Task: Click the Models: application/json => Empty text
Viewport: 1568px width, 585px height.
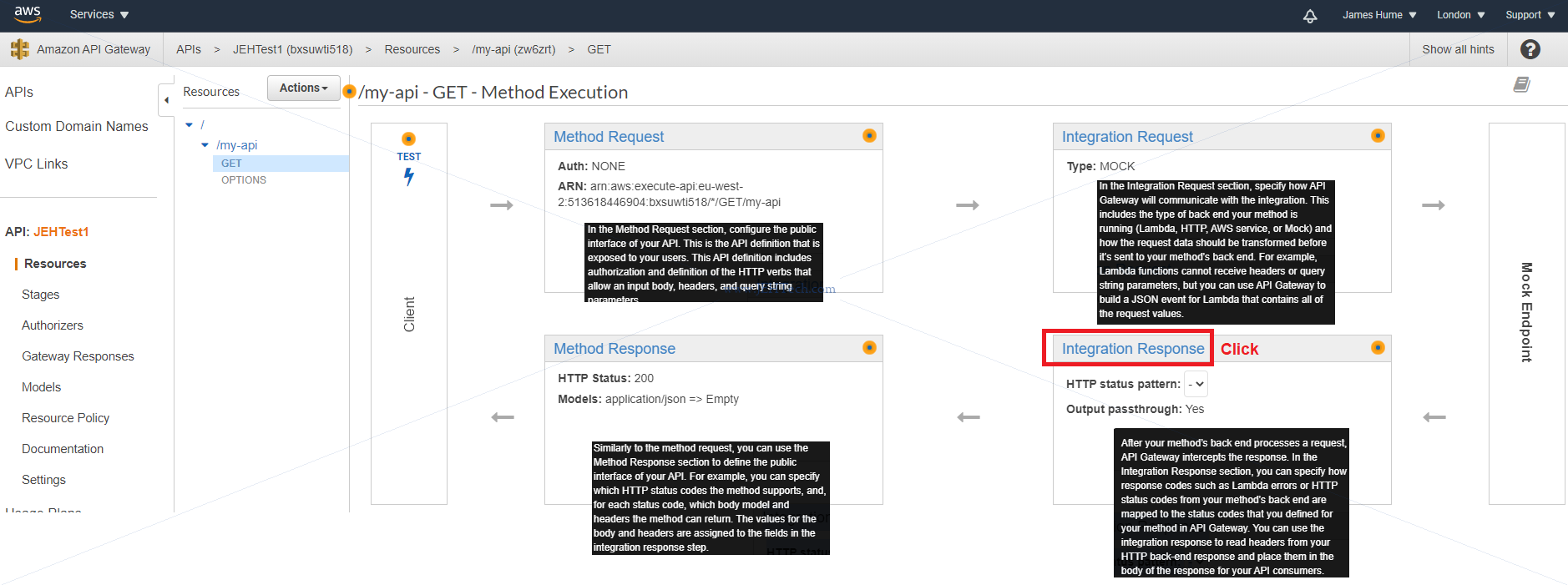Action: pyautogui.click(x=648, y=399)
